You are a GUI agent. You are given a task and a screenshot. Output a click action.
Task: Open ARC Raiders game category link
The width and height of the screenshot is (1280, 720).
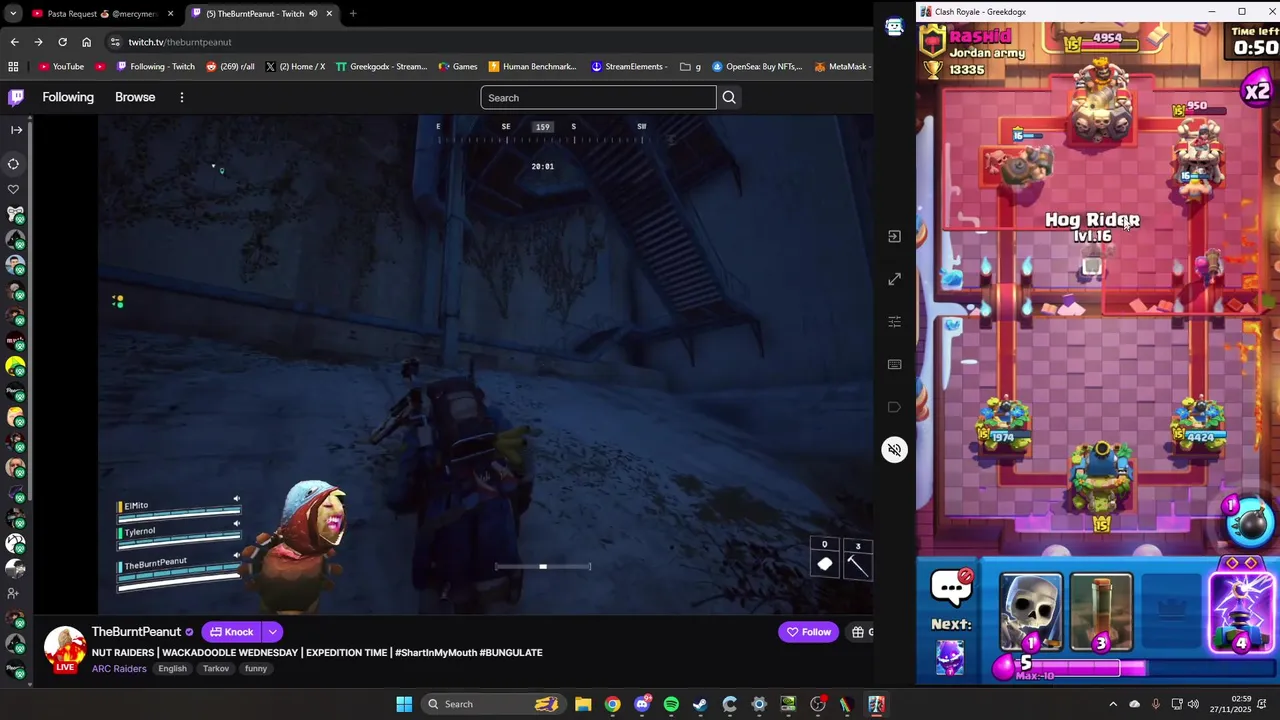click(x=119, y=668)
